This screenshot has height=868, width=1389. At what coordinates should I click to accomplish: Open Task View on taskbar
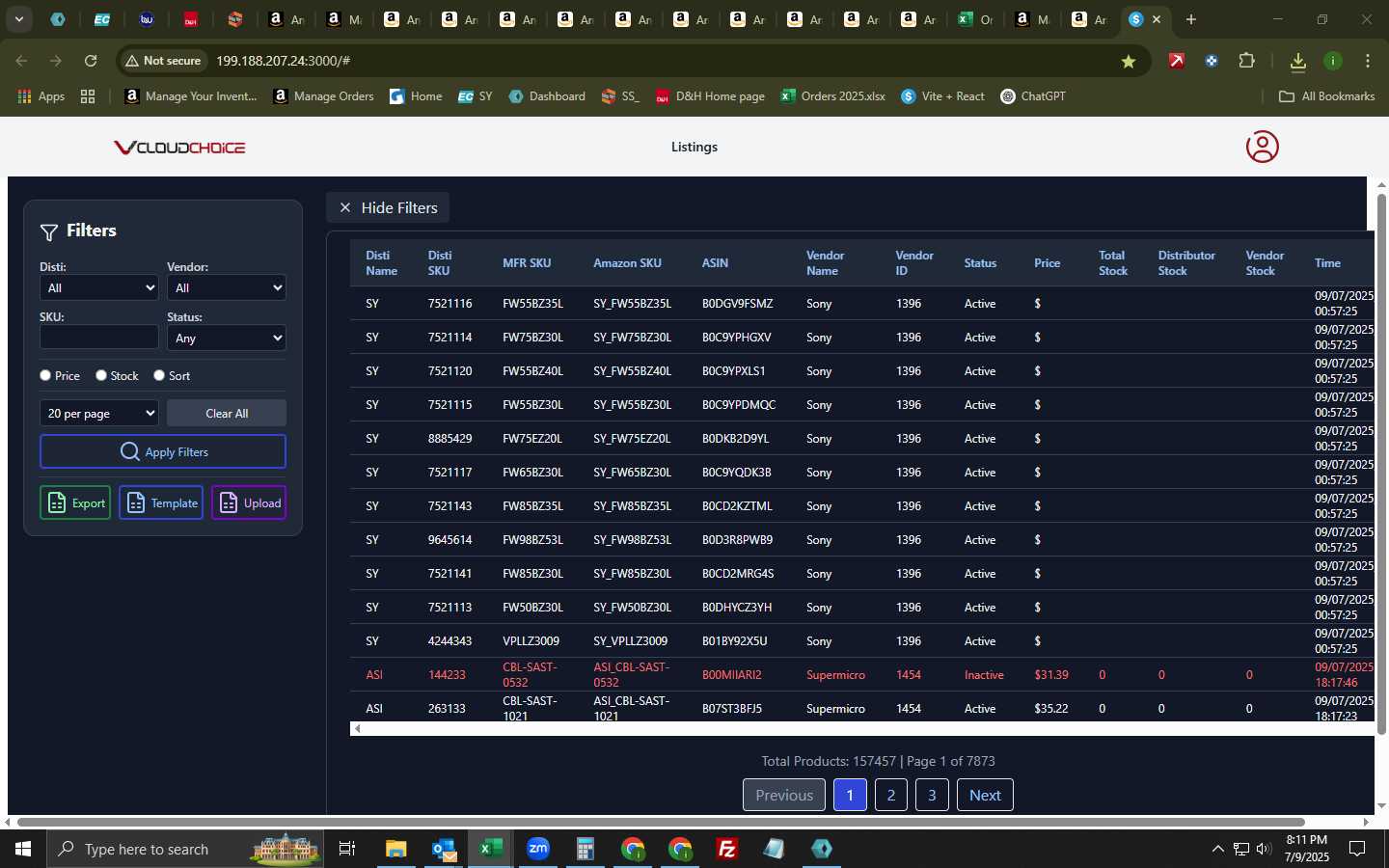click(347, 849)
